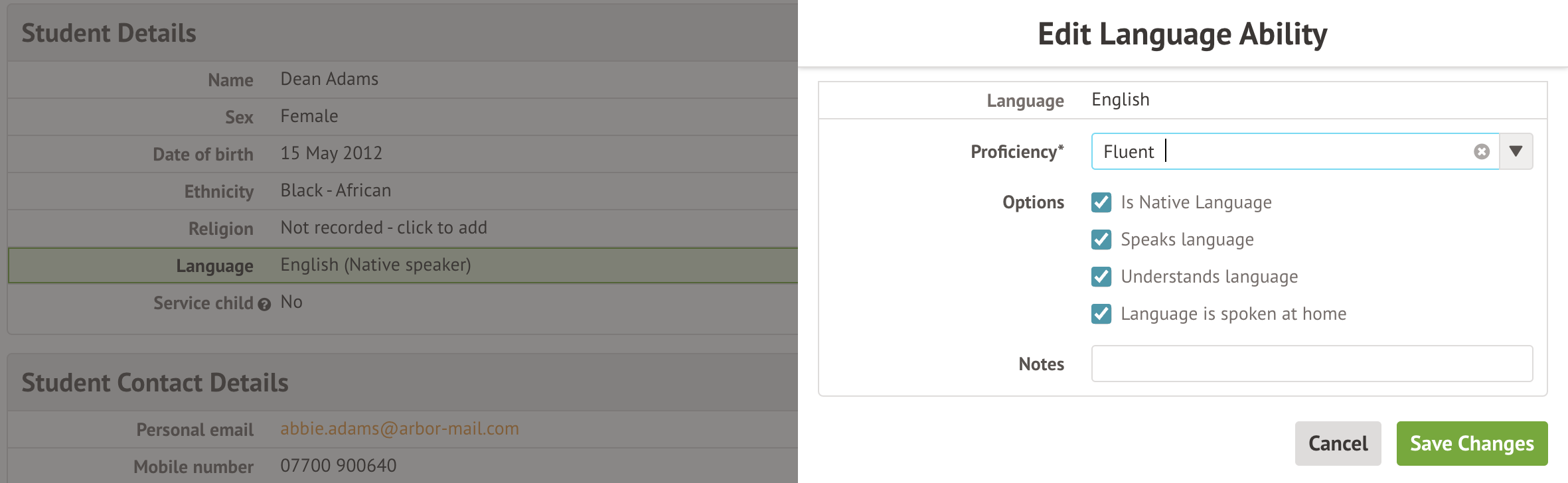Click the Service child row value
Viewport: 1568px width, 483px height.
pyautogui.click(x=291, y=303)
